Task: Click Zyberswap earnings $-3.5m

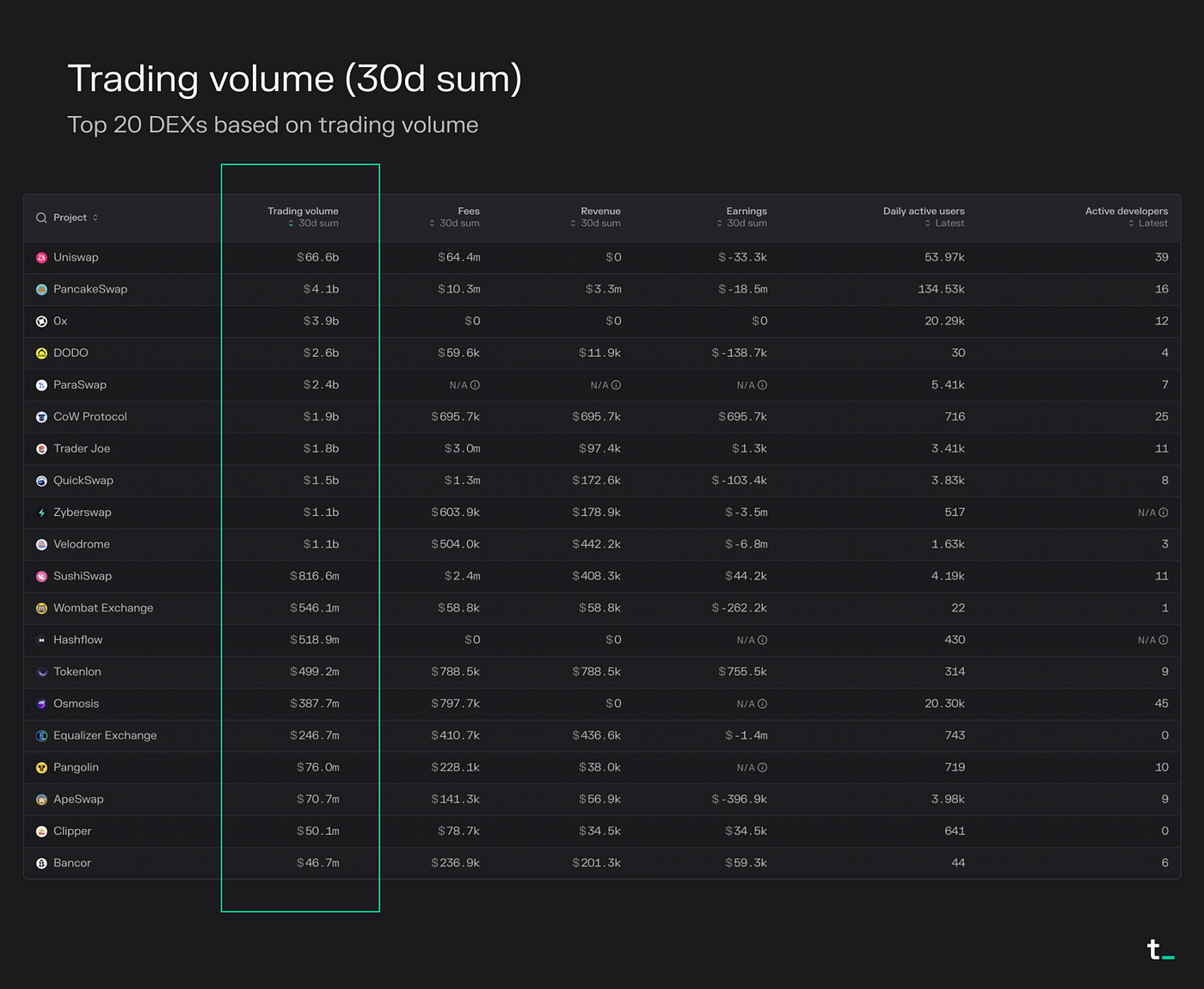Action: click(746, 513)
